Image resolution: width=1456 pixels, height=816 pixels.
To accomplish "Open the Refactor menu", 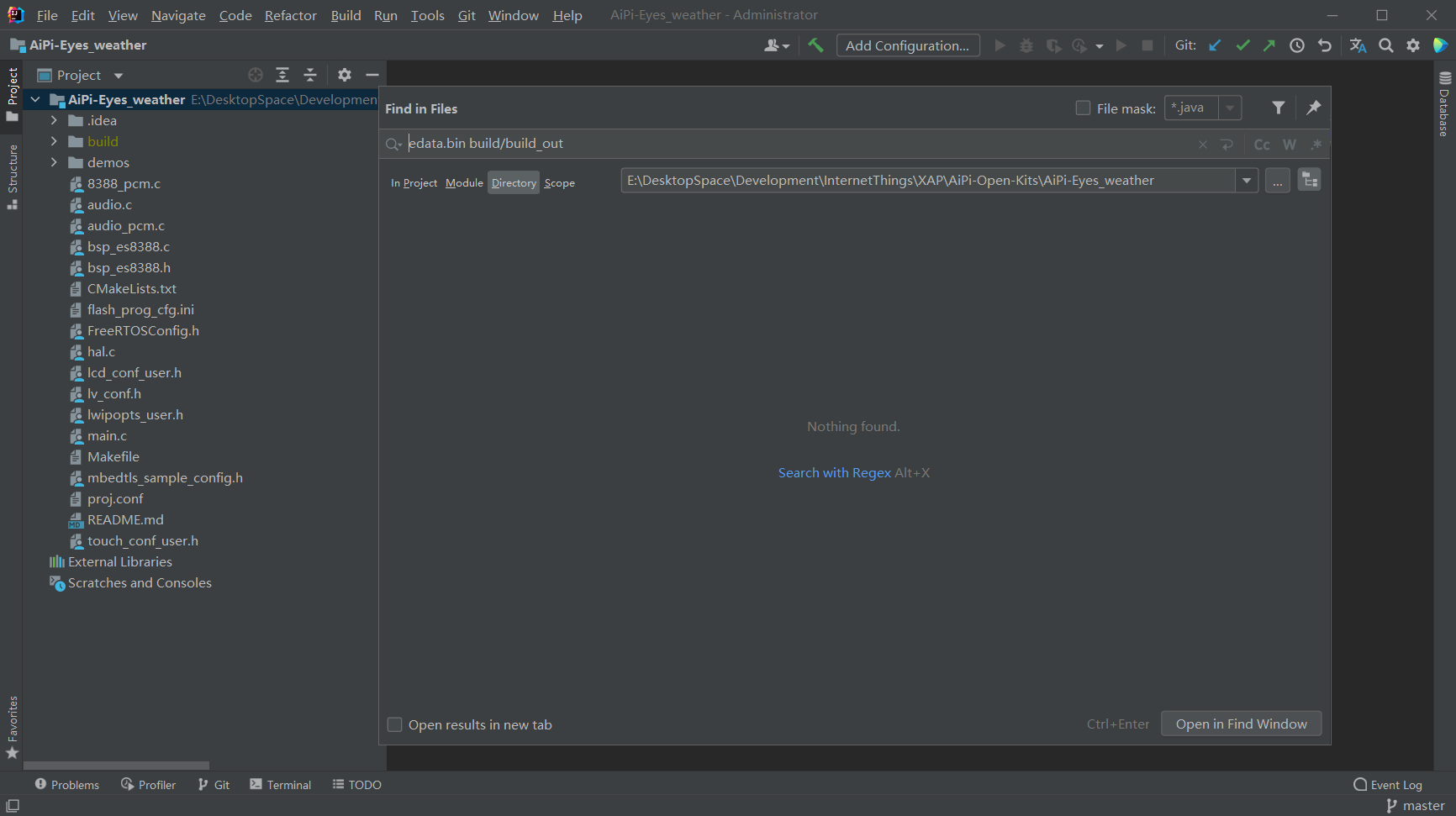I will (x=290, y=15).
